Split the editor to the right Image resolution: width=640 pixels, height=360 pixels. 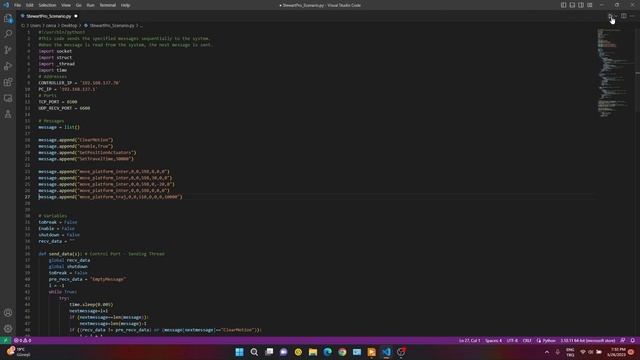624,16
